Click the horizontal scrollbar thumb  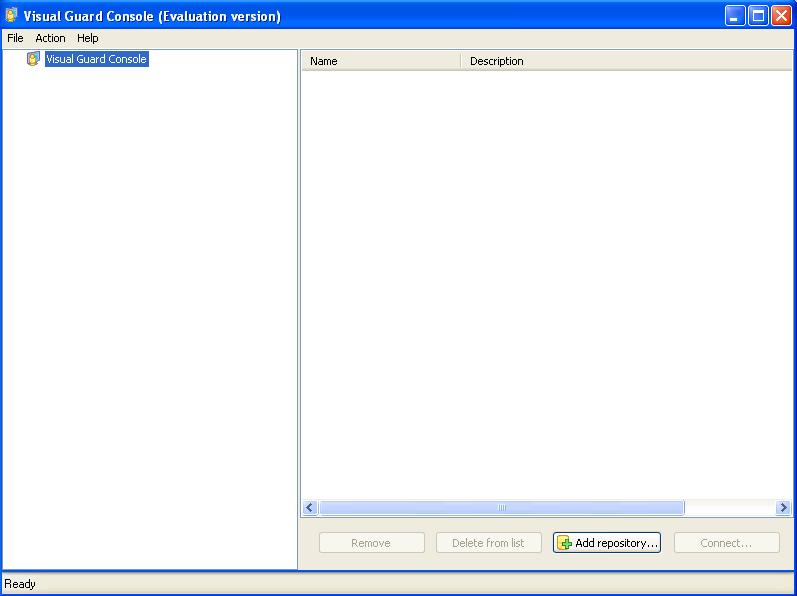point(501,508)
